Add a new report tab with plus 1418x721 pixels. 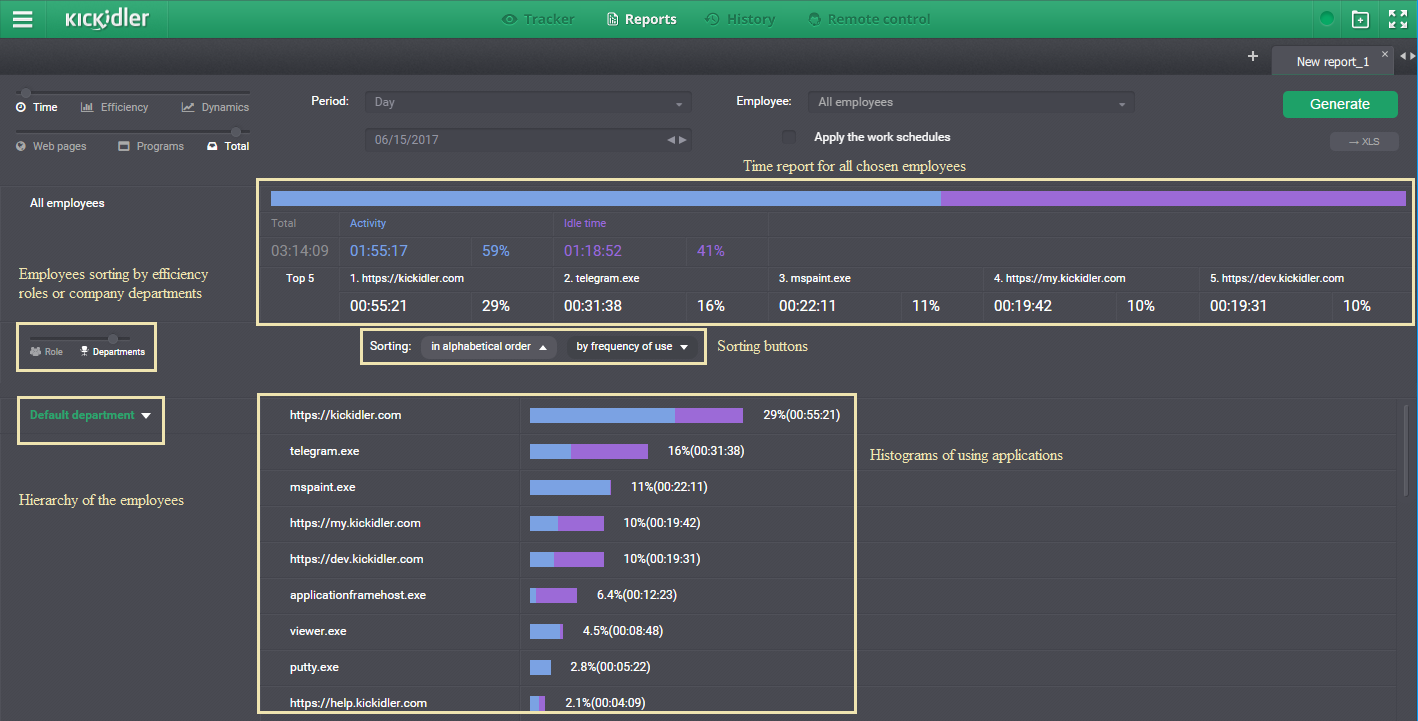tap(1253, 56)
